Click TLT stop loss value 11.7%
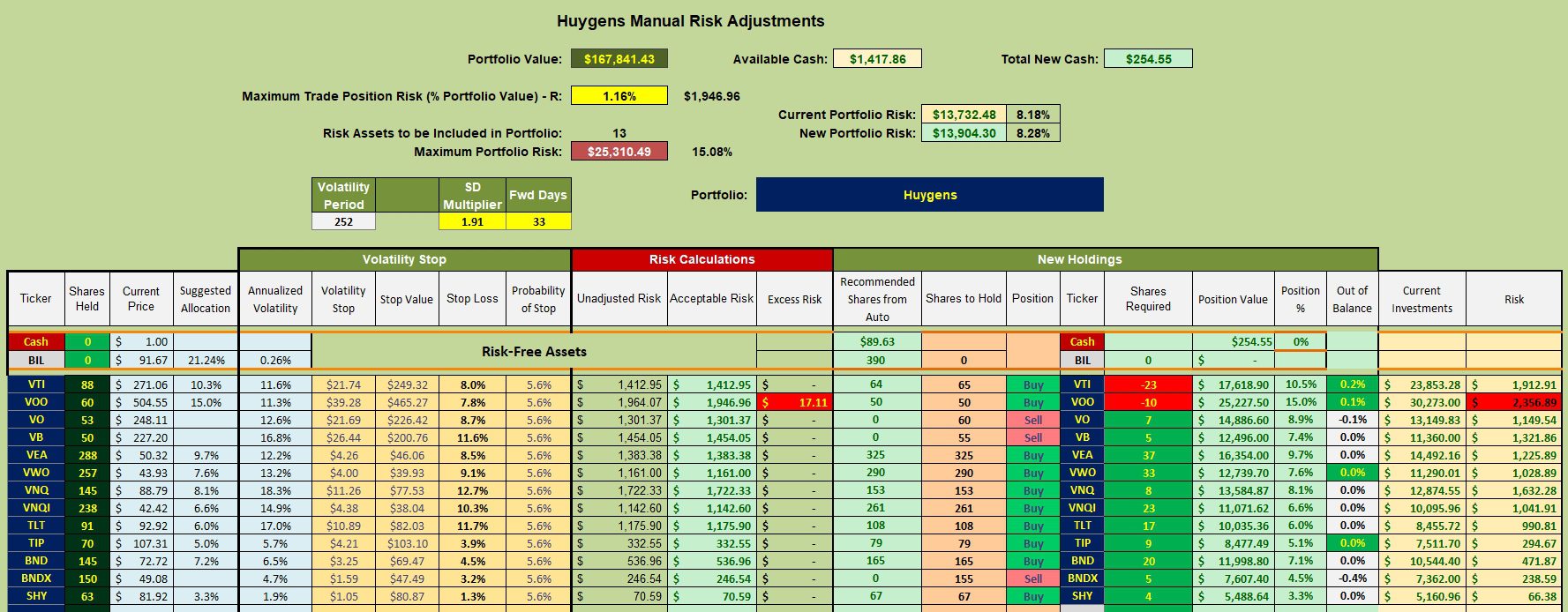 pyautogui.click(x=472, y=526)
